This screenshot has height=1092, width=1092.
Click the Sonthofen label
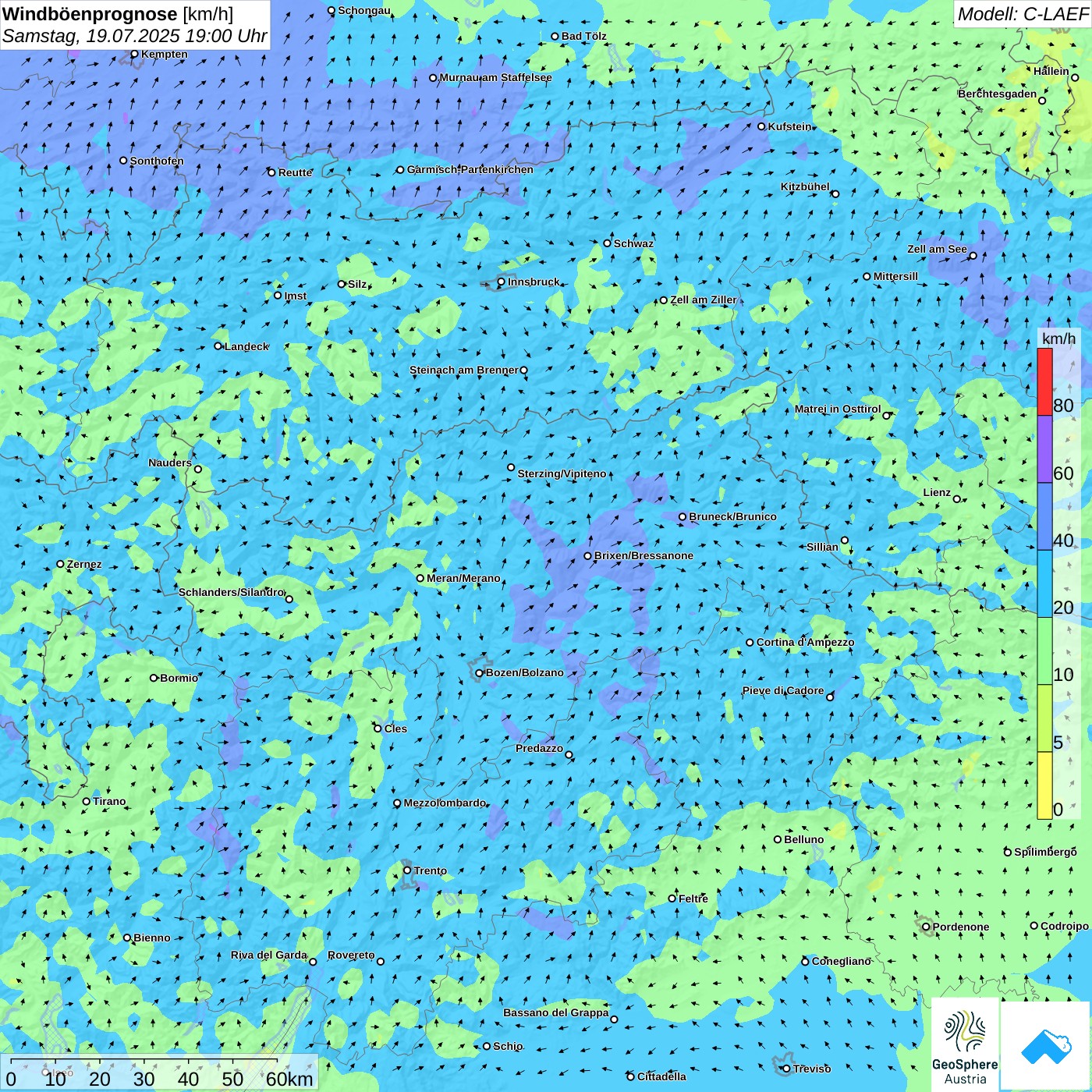point(157,161)
